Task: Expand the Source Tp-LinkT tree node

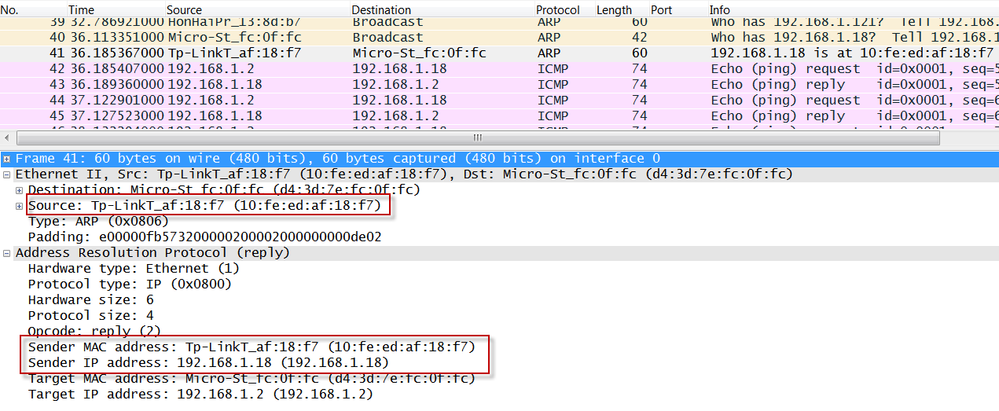Action: (20, 206)
